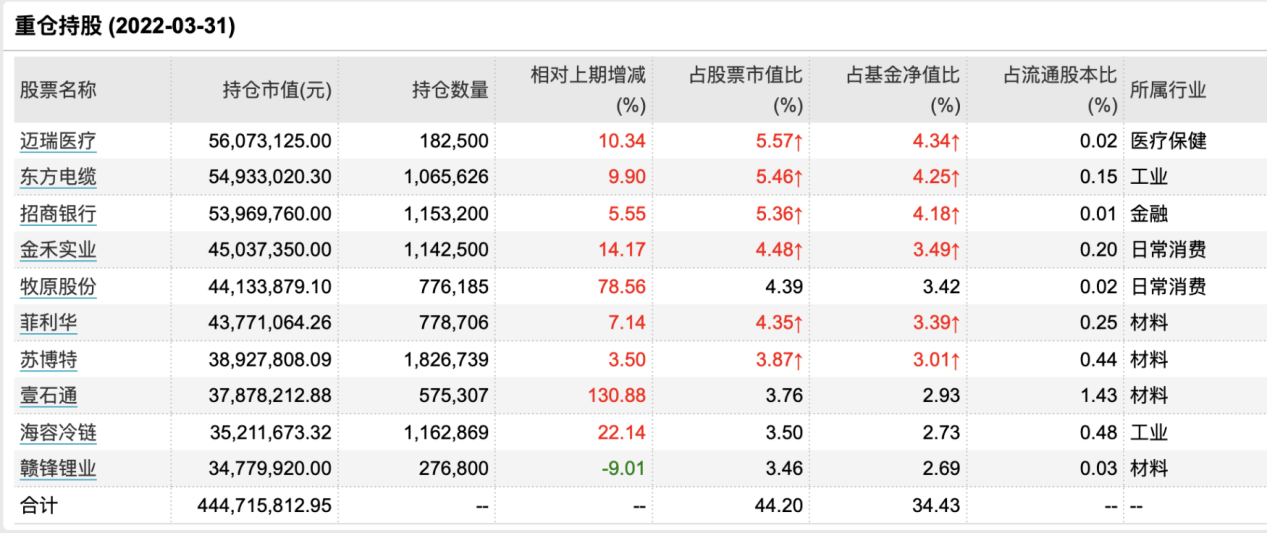Screen dimensions: 1267x533
Task: Open the 东方电缆 stock link
Action: click(58, 177)
